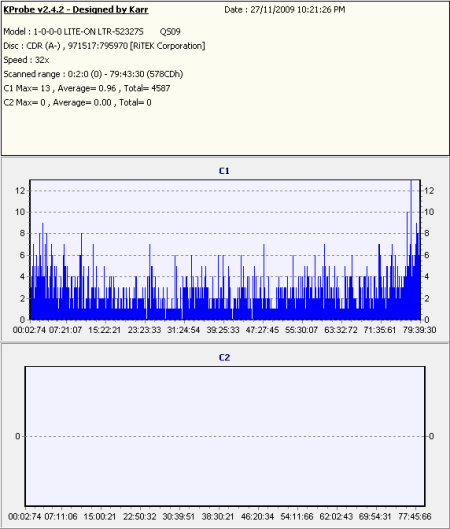Click the 00:02:74 label under C1 chart
Screen dimensions: 450x529
tap(29, 330)
